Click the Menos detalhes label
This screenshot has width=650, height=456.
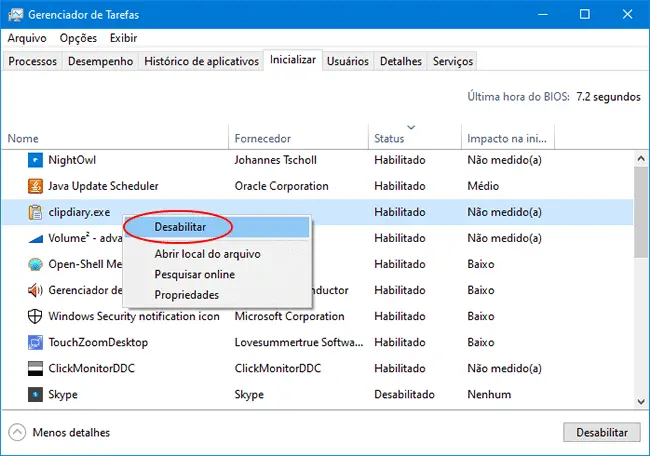point(71,433)
